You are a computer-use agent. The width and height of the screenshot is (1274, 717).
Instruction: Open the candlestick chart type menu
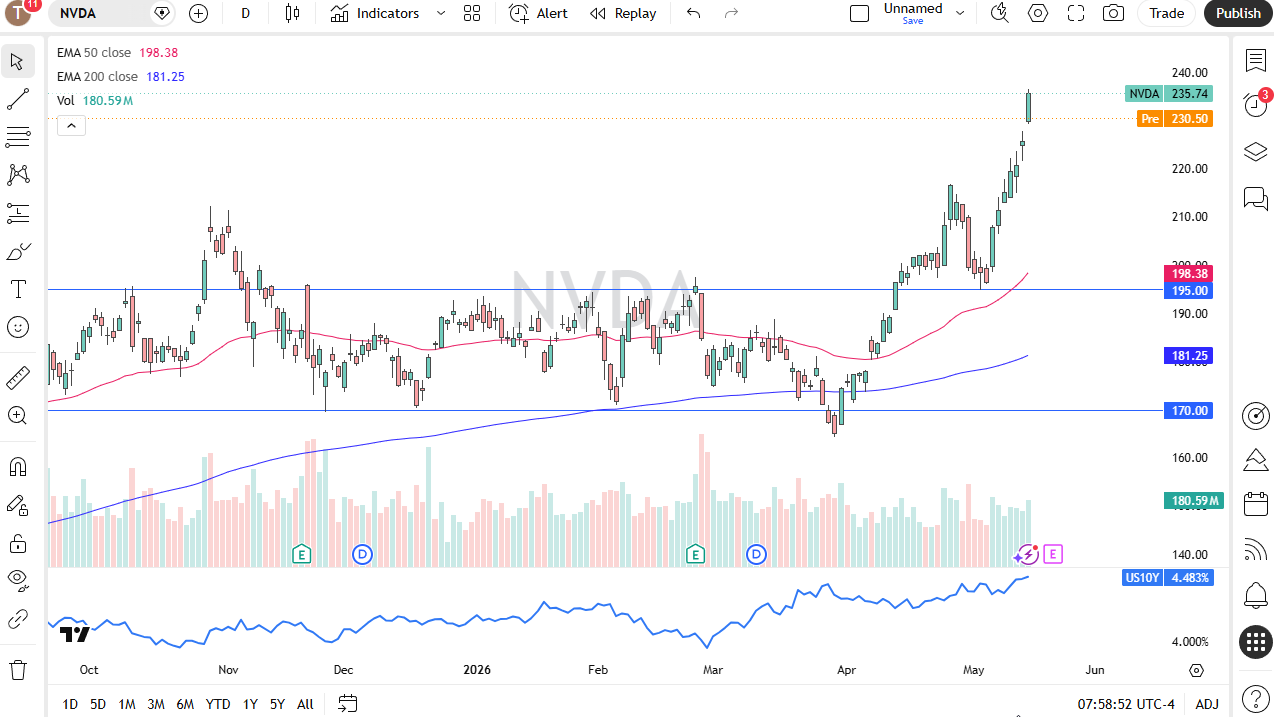292,13
